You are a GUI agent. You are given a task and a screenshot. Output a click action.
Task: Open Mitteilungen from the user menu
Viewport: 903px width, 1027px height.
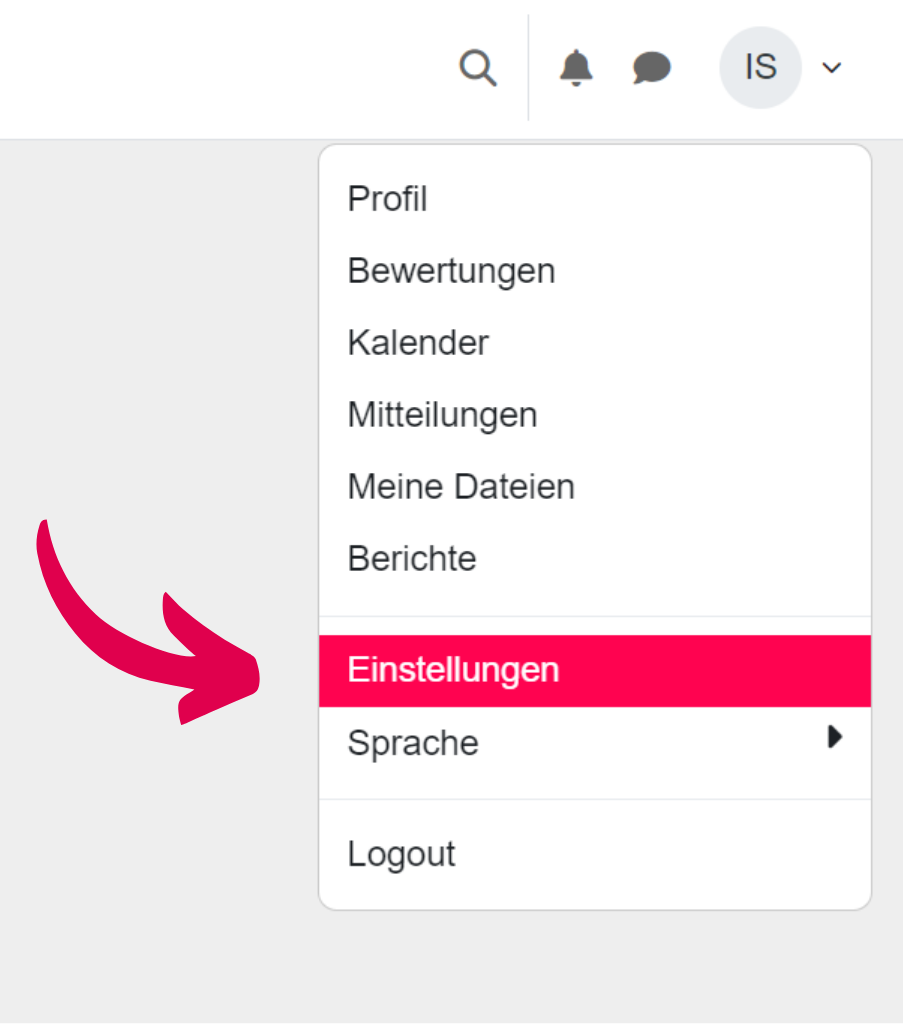pyautogui.click(x=442, y=414)
